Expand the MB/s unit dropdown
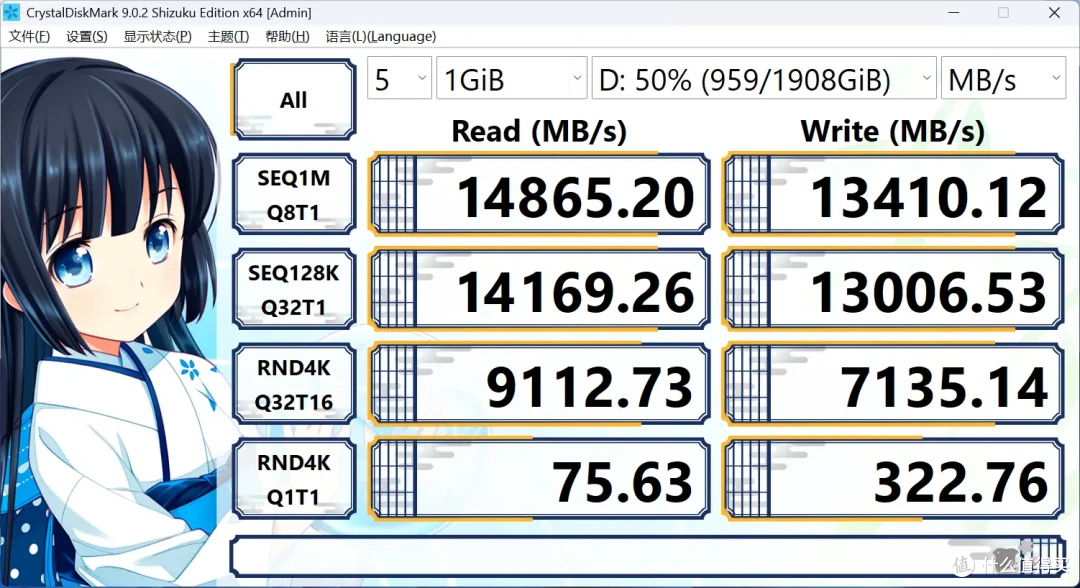 pos(1003,78)
